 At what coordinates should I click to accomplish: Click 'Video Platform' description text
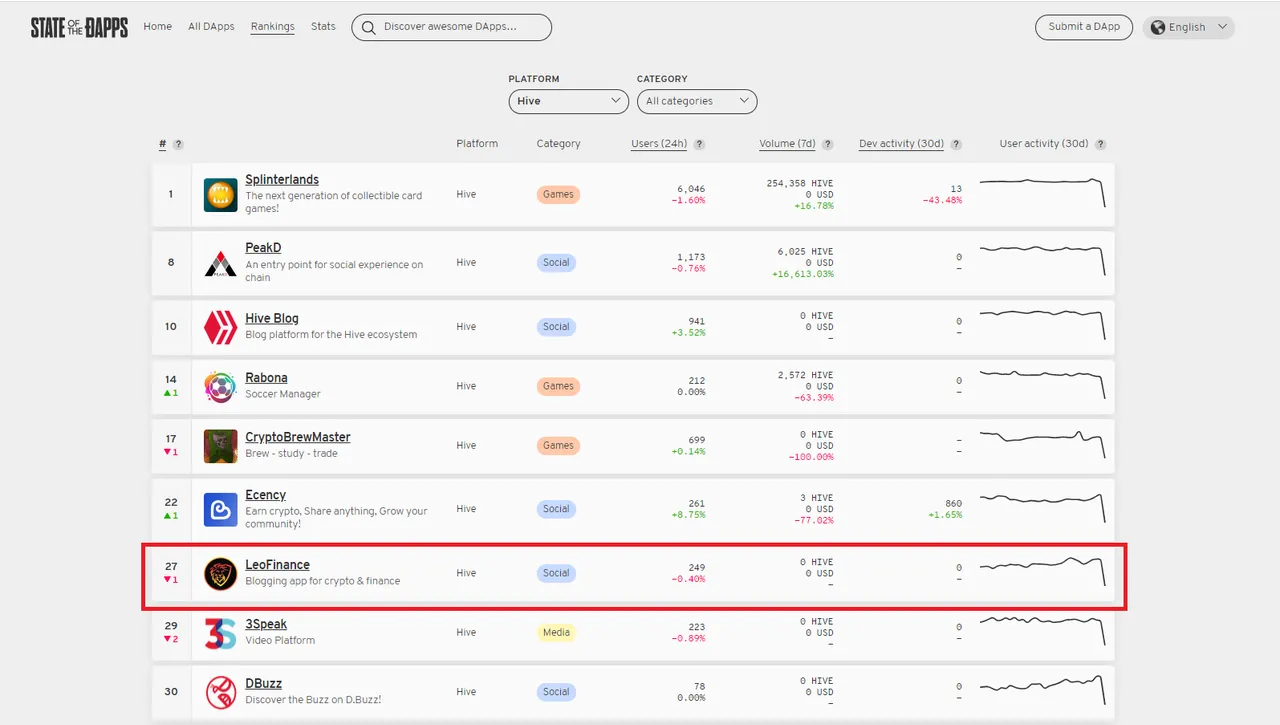pos(280,640)
